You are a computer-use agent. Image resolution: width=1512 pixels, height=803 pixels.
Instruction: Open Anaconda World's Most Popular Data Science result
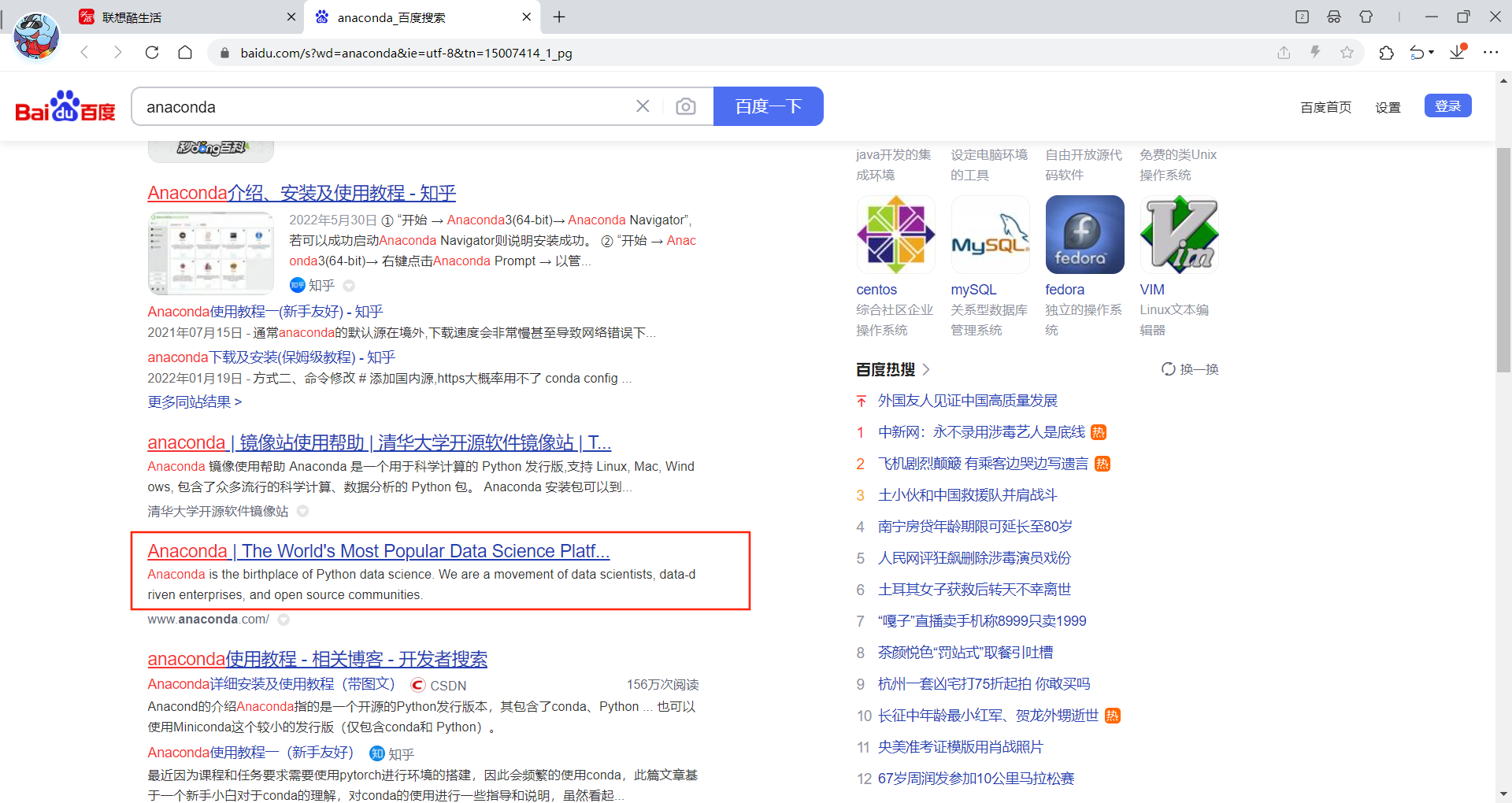(x=378, y=551)
